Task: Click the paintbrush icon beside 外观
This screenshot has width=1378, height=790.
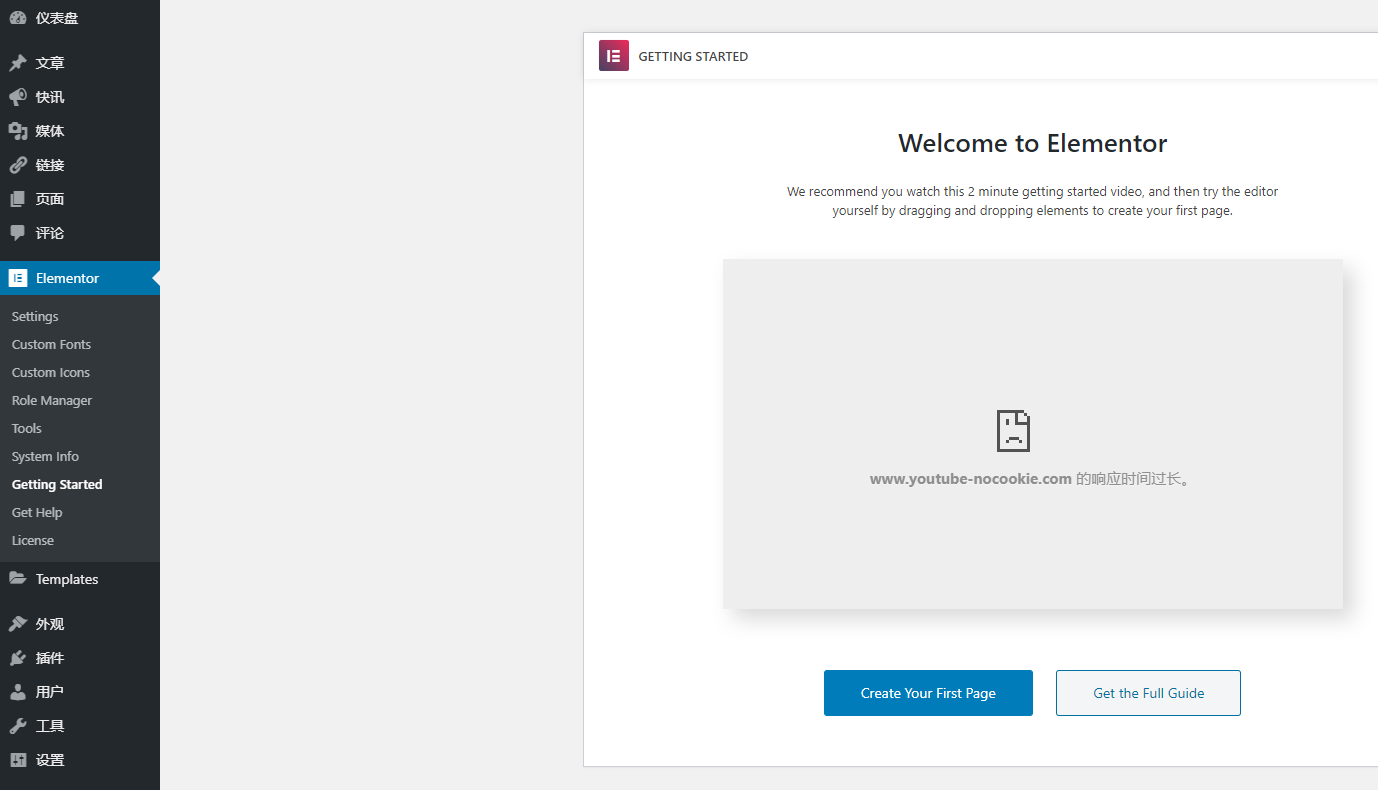Action: click(18, 624)
